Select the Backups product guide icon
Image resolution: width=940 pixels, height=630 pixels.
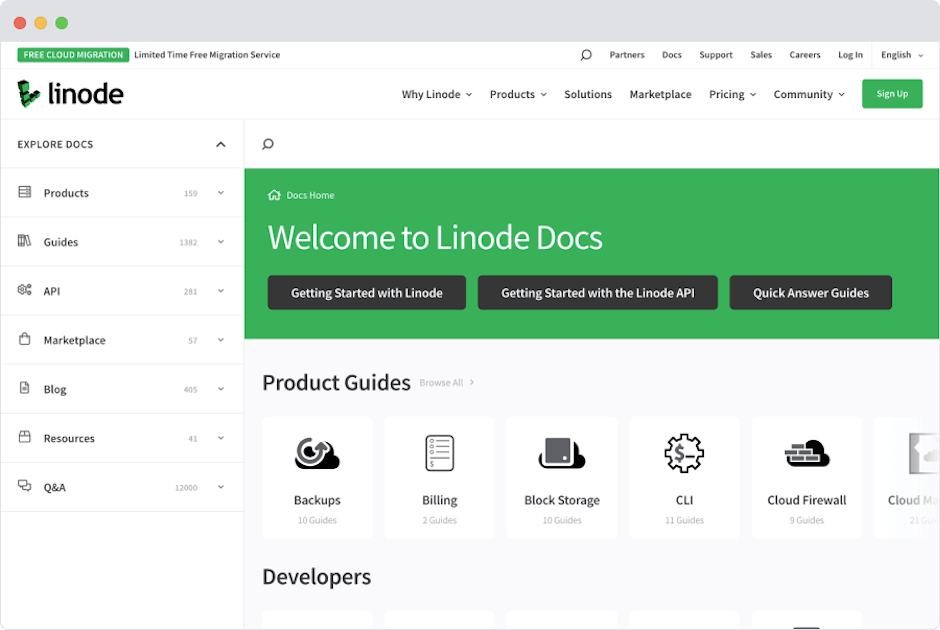(317, 452)
